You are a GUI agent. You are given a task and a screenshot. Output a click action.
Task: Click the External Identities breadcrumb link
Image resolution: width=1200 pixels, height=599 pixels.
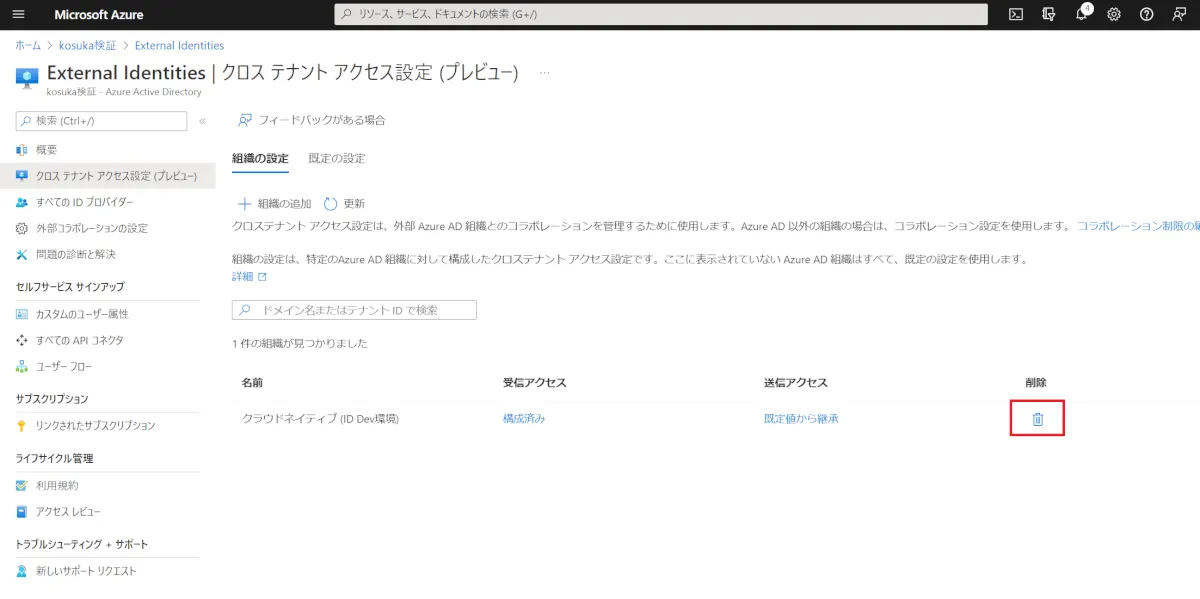(x=179, y=45)
